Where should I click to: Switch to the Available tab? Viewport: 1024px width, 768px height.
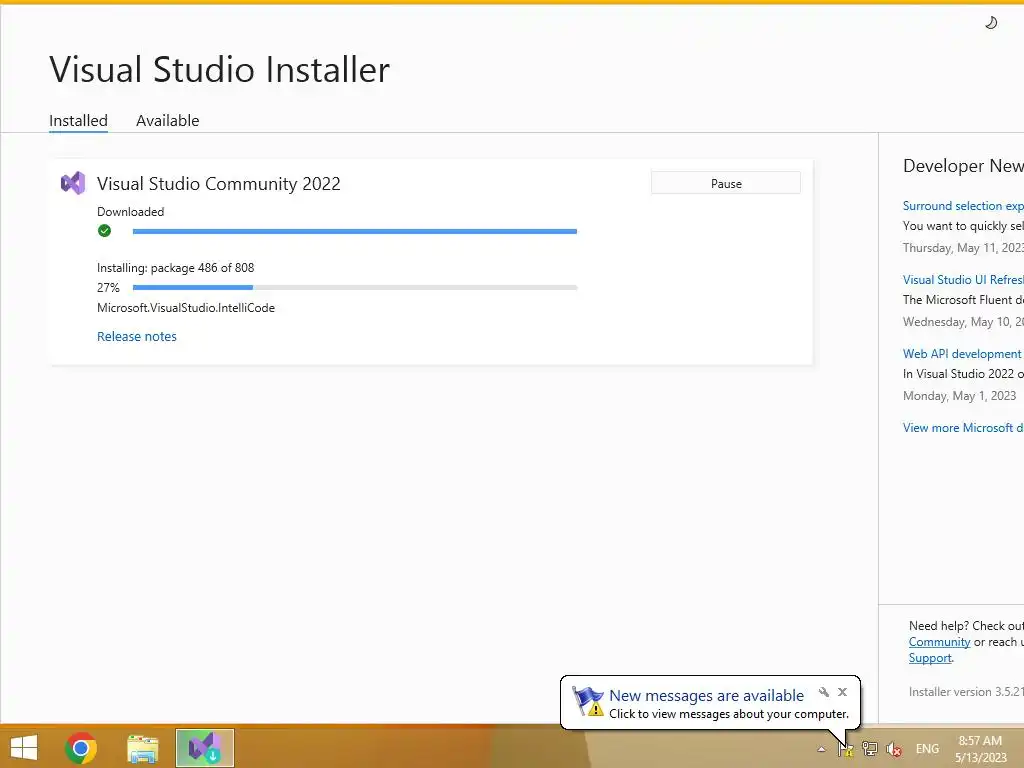click(168, 121)
